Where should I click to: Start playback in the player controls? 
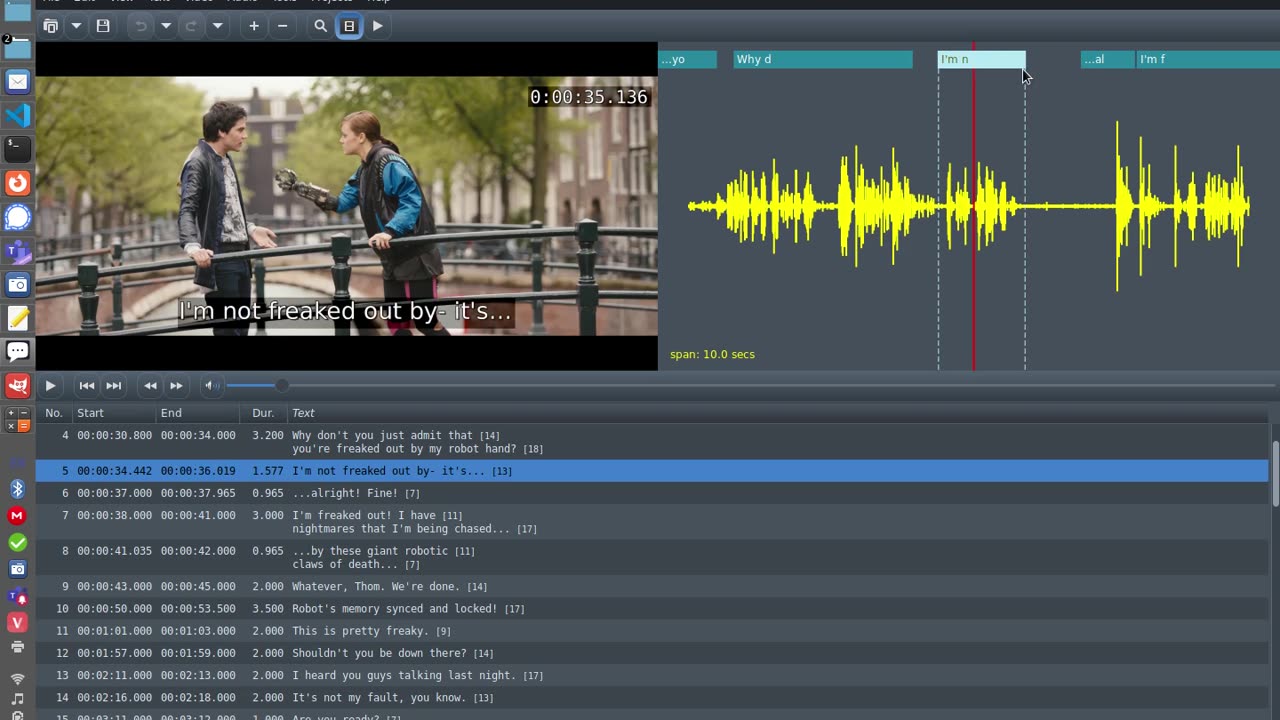pos(50,386)
